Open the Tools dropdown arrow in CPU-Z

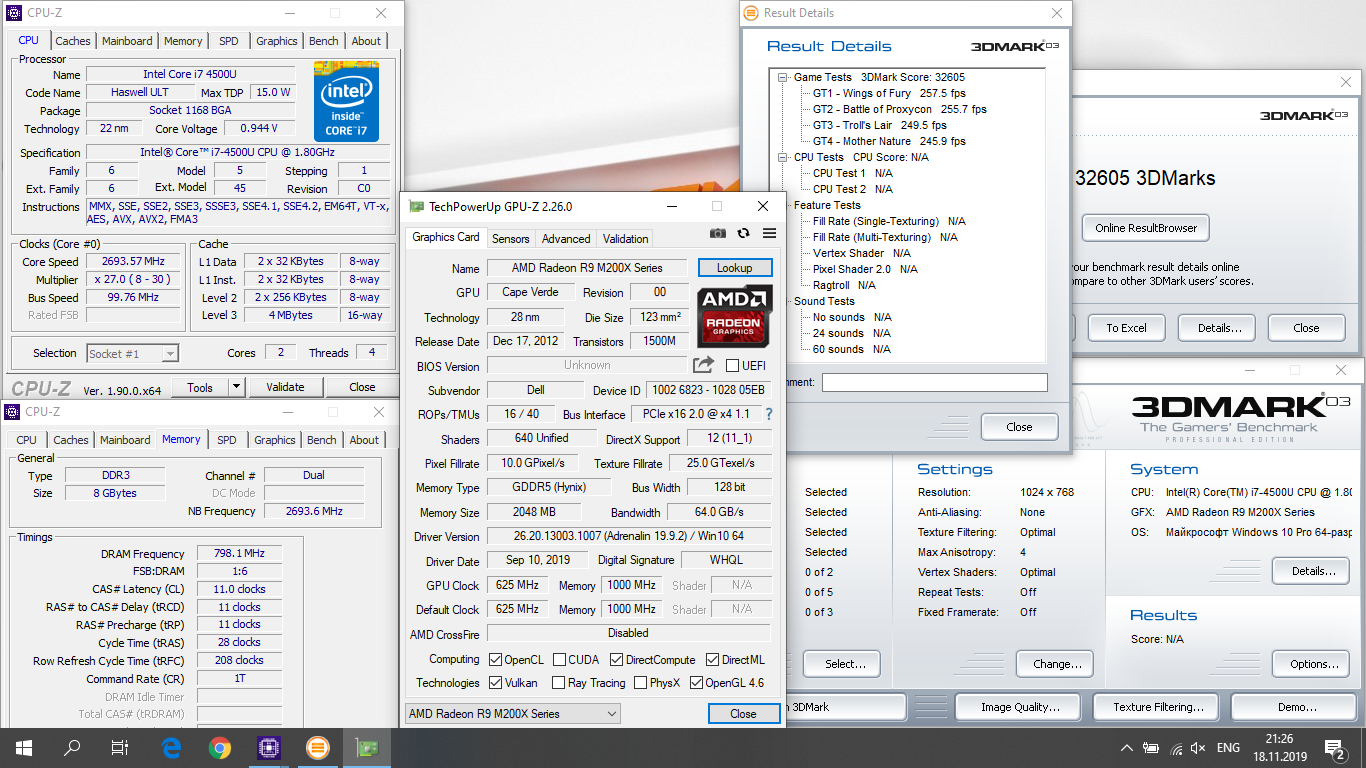click(236, 387)
